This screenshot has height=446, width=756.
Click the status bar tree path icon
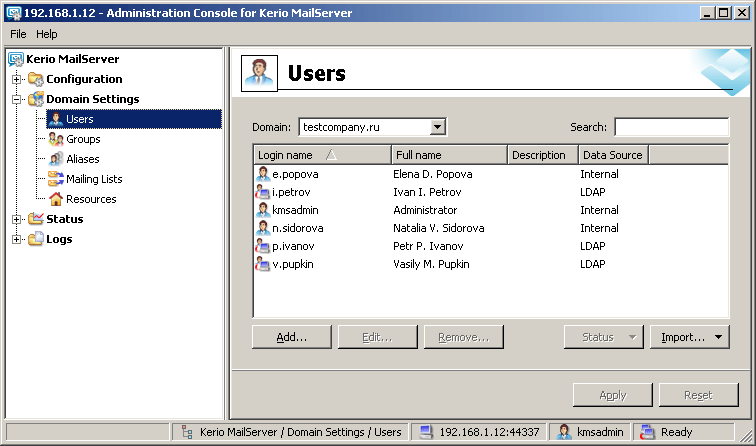click(187, 432)
